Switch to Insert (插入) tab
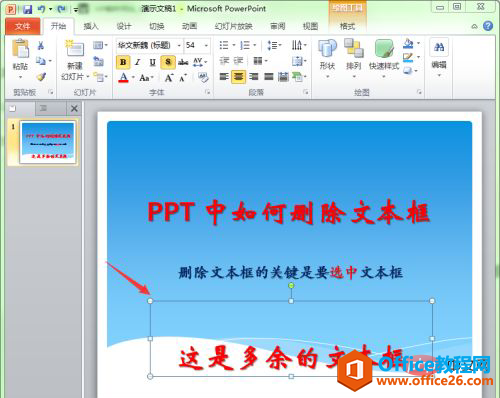This screenshot has width=500, height=398. (91, 26)
